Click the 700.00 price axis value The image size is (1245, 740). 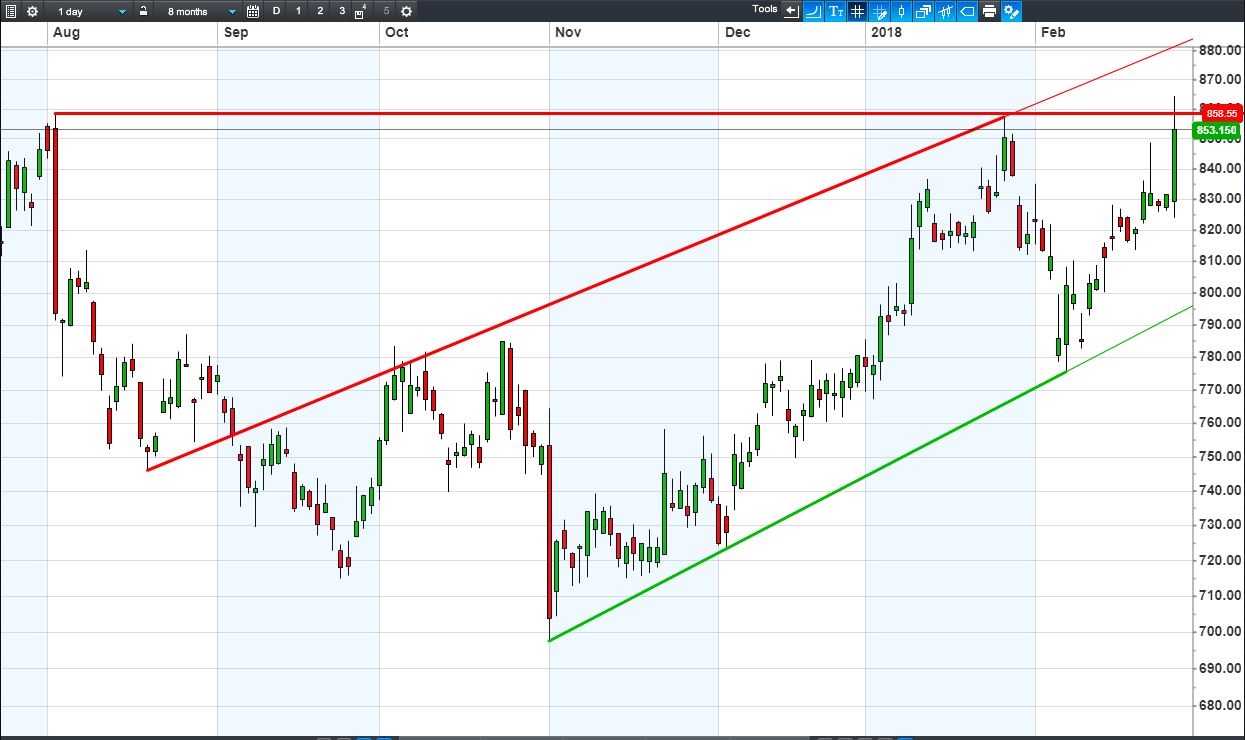pyautogui.click(x=1220, y=631)
